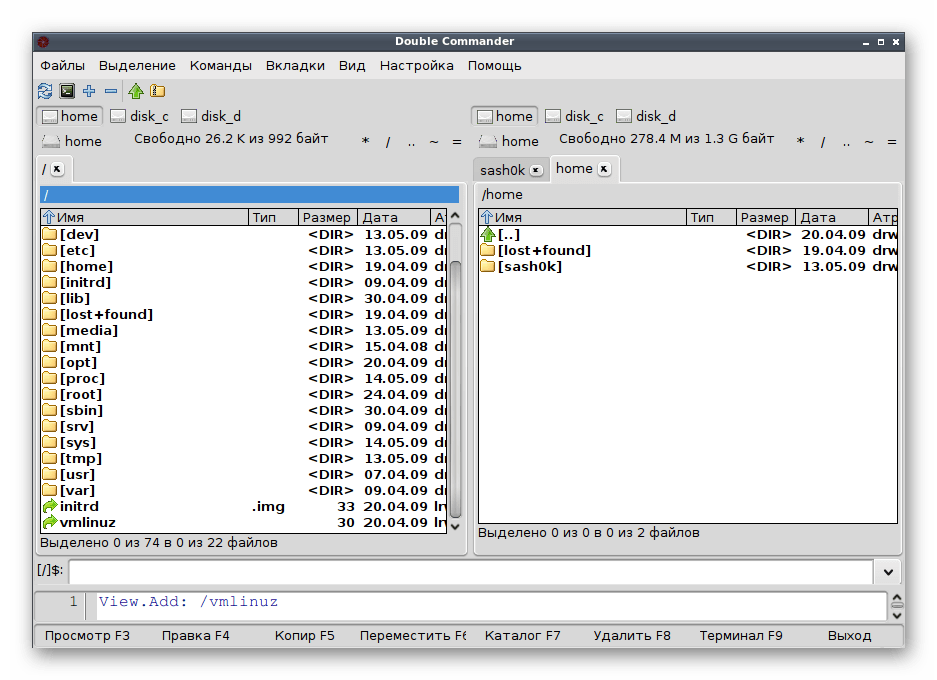Open the Настройка menu
937x680 pixels.
tap(416, 65)
